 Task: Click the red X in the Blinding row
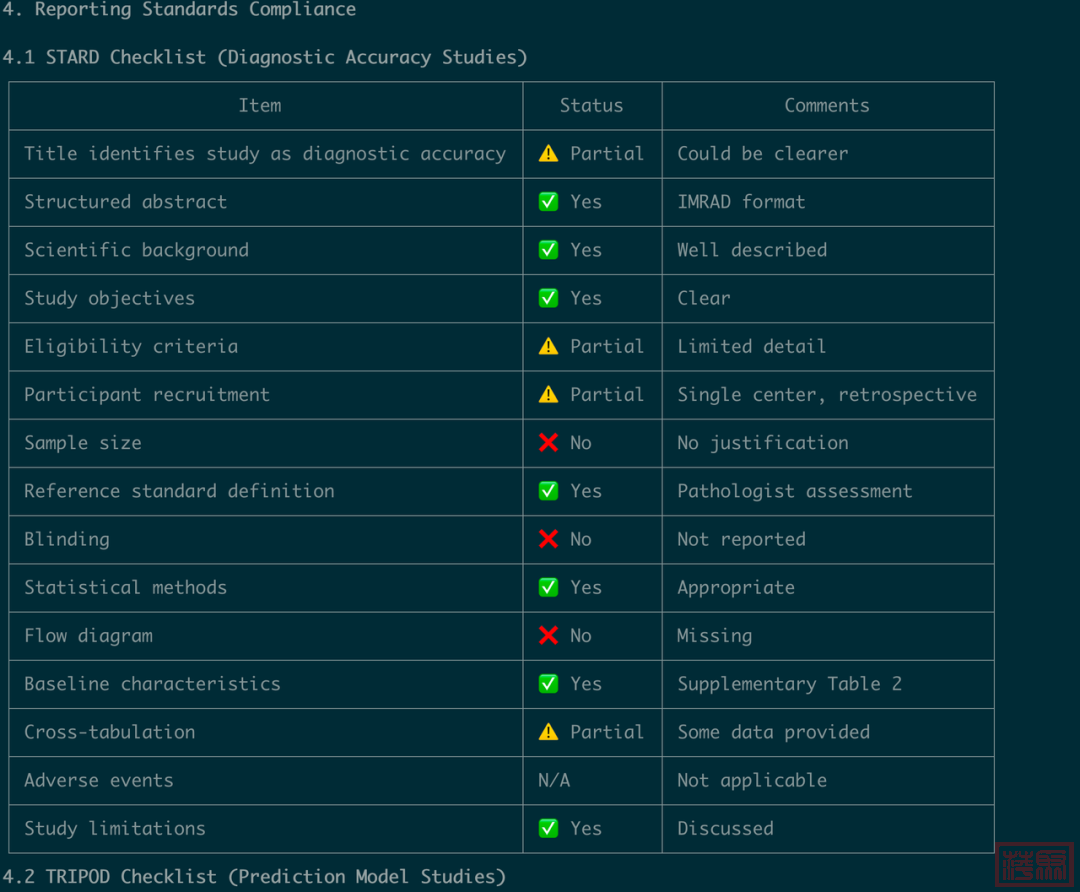(x=548, y=540)
